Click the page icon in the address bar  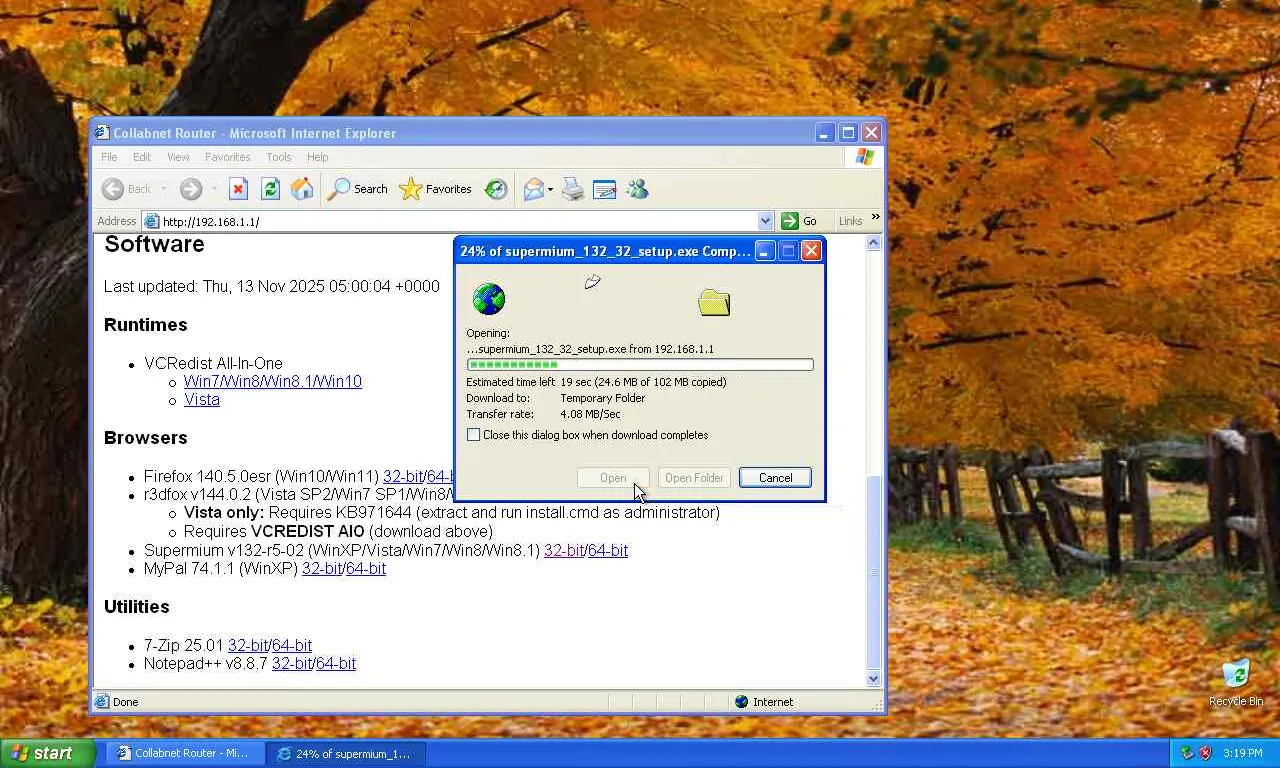(152, 221)
